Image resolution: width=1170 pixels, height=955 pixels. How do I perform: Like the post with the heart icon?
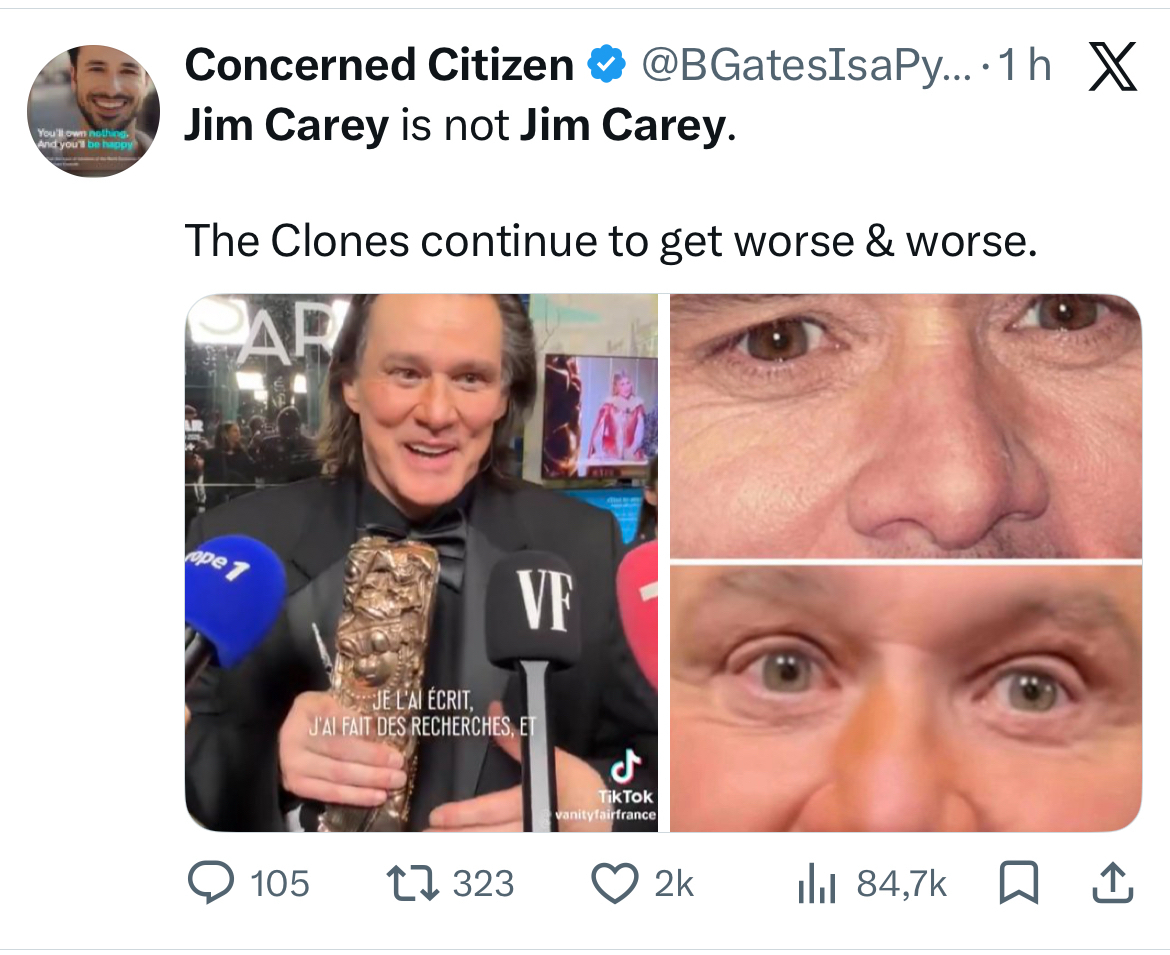[614, 884]
